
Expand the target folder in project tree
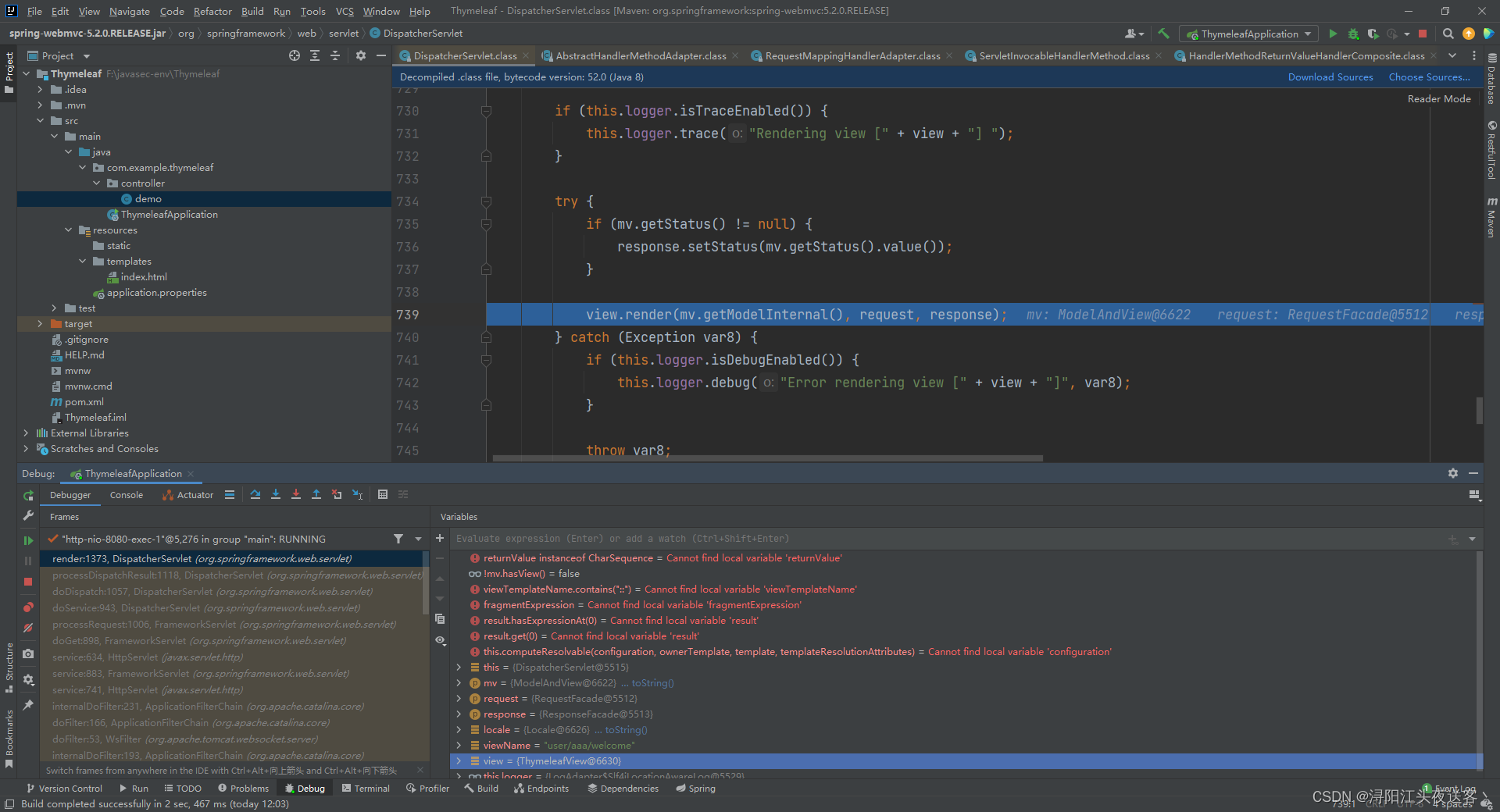[x=40, y=324]
